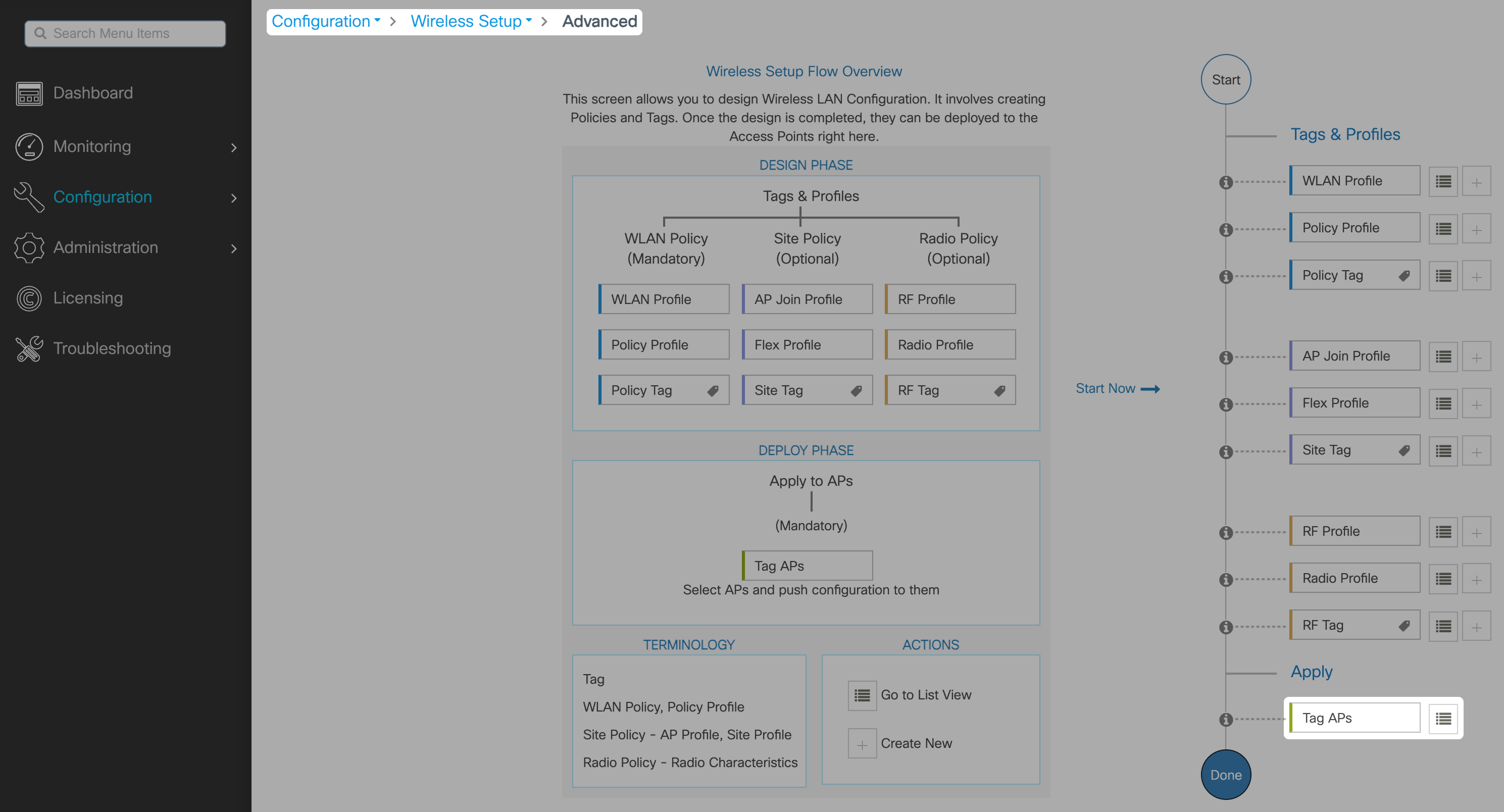The image size is (1504, 812).
Task: Add new Policy Profile with plus icon
Action: [1476, 229]
